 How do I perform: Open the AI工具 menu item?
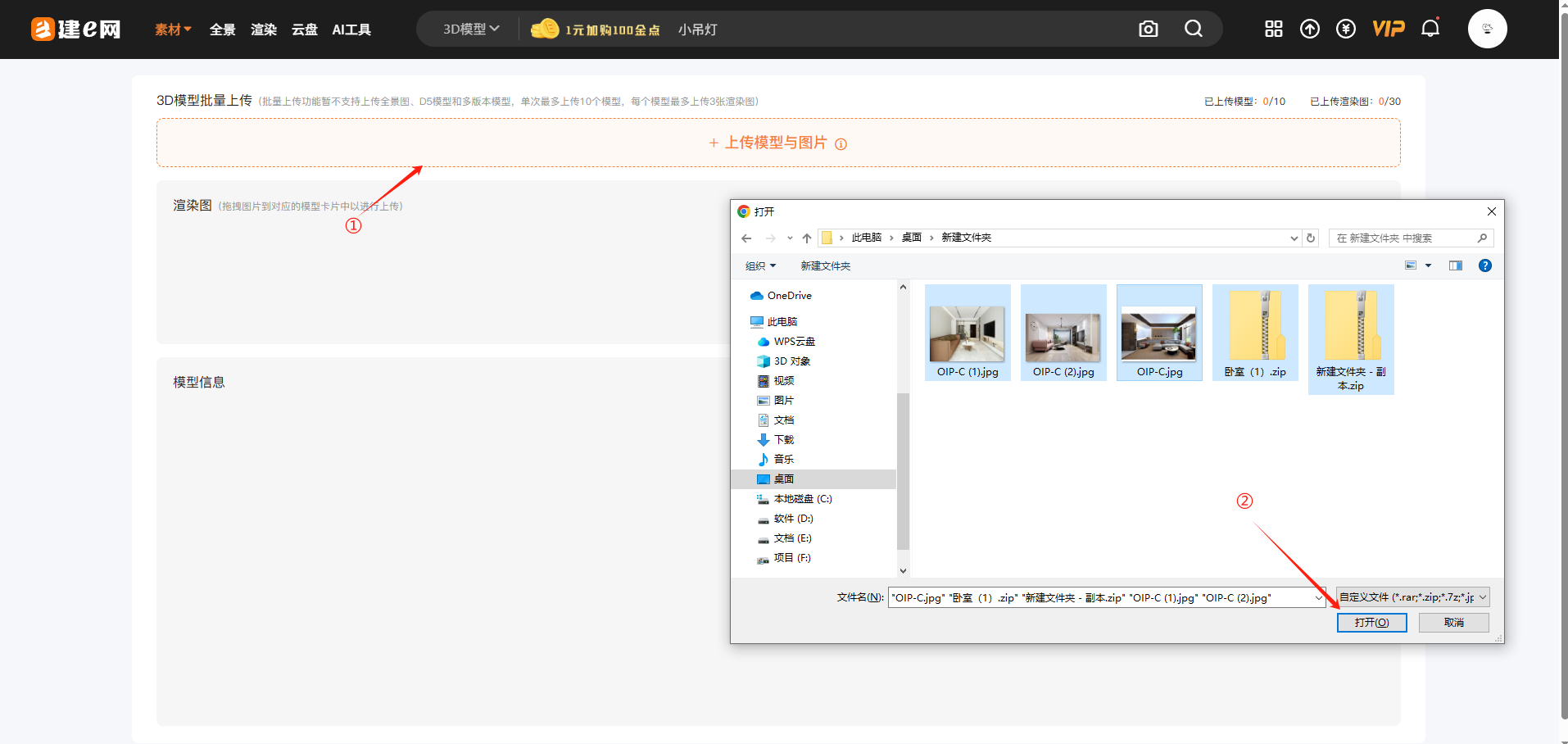click(x=351, y=29)
